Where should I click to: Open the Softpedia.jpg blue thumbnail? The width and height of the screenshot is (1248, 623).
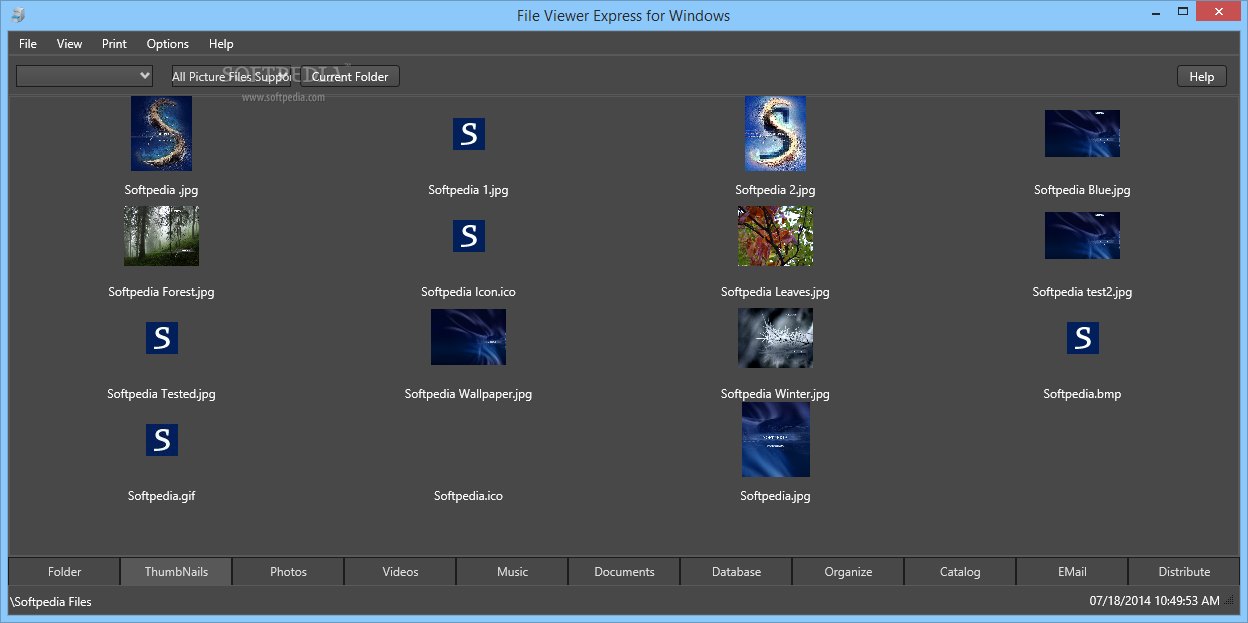point(776,440)
